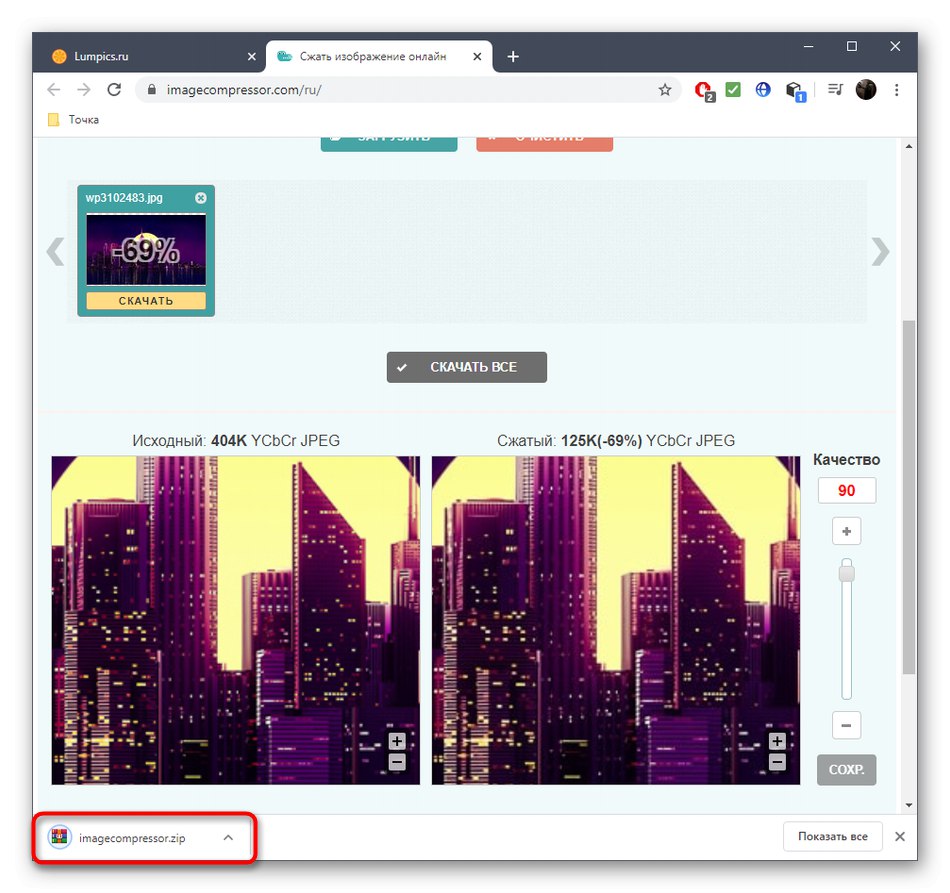The image size is (950, 893).
Task: Open the red Opera-style extension icon
Action: [703, 90]
